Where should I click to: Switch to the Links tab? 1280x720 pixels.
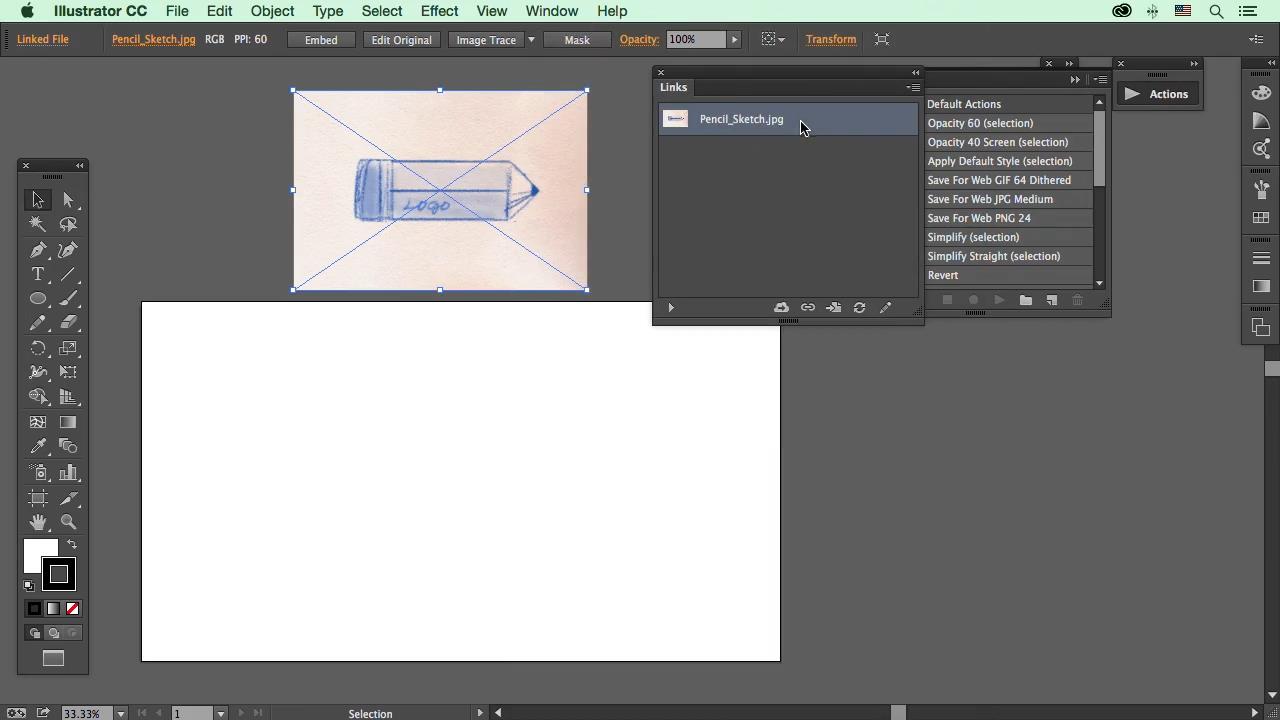point(673,87)
